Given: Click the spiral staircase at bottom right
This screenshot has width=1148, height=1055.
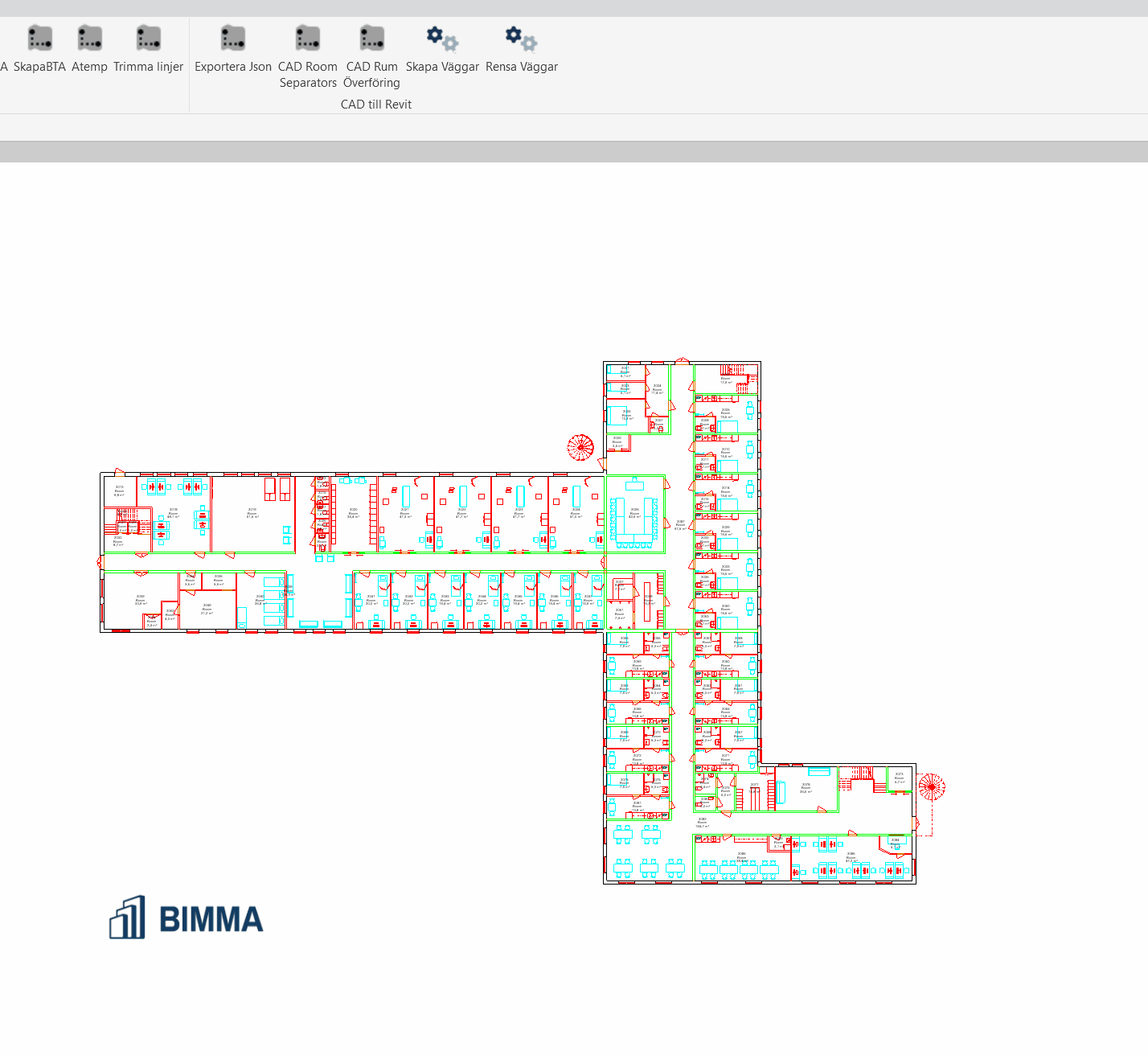Looking at the screenshot, I should (x=933, y=786).
